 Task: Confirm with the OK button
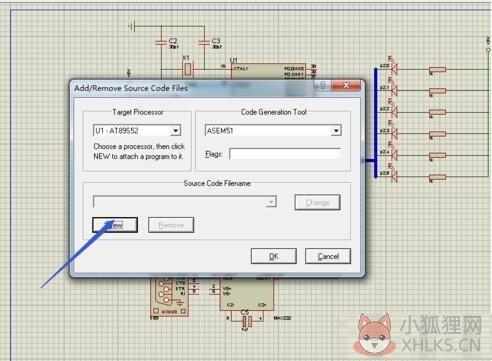(274, 256)
